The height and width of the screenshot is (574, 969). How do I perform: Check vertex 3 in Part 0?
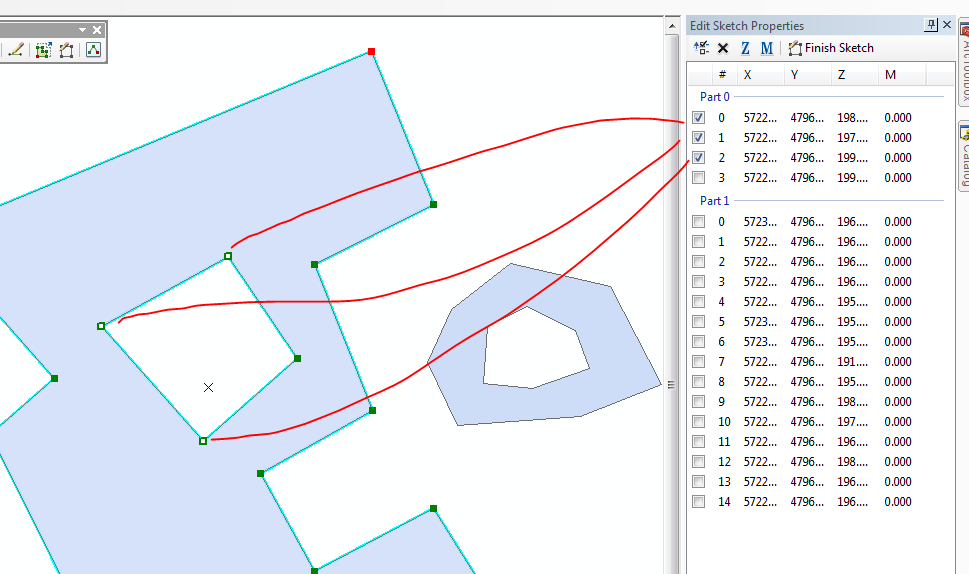[698, 177]
